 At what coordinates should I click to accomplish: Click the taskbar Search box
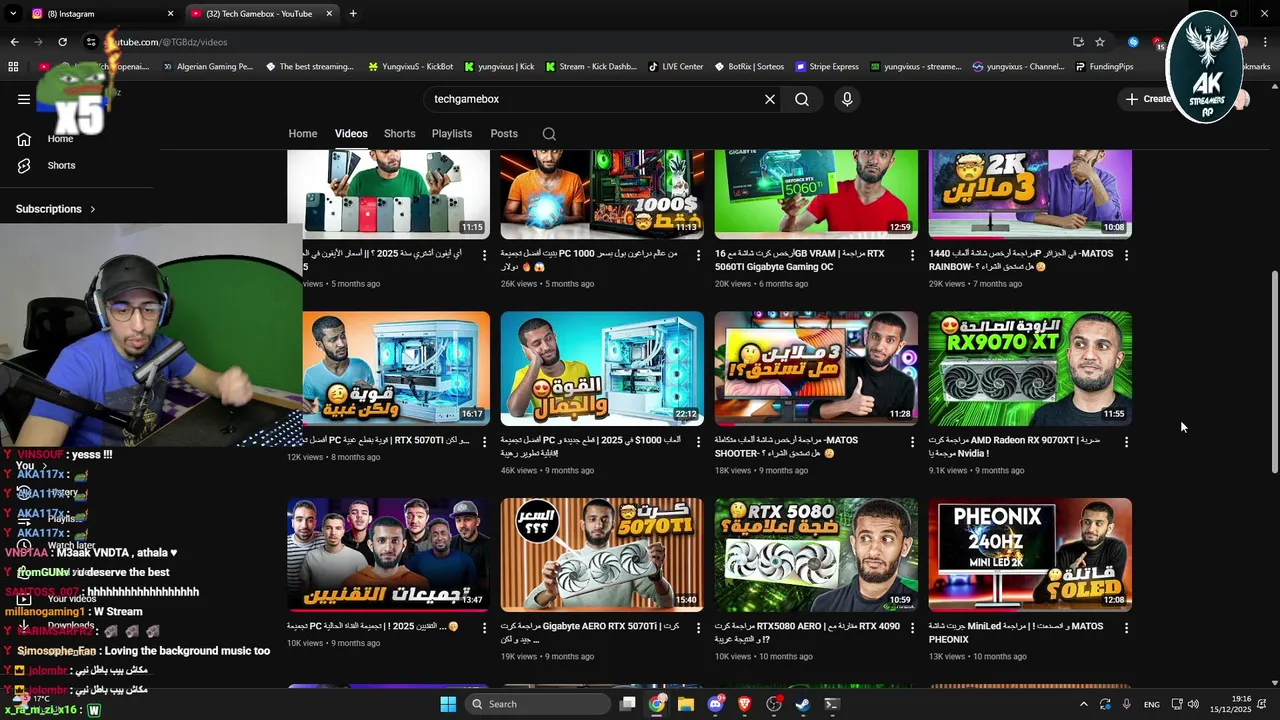[x=538, y=704]
